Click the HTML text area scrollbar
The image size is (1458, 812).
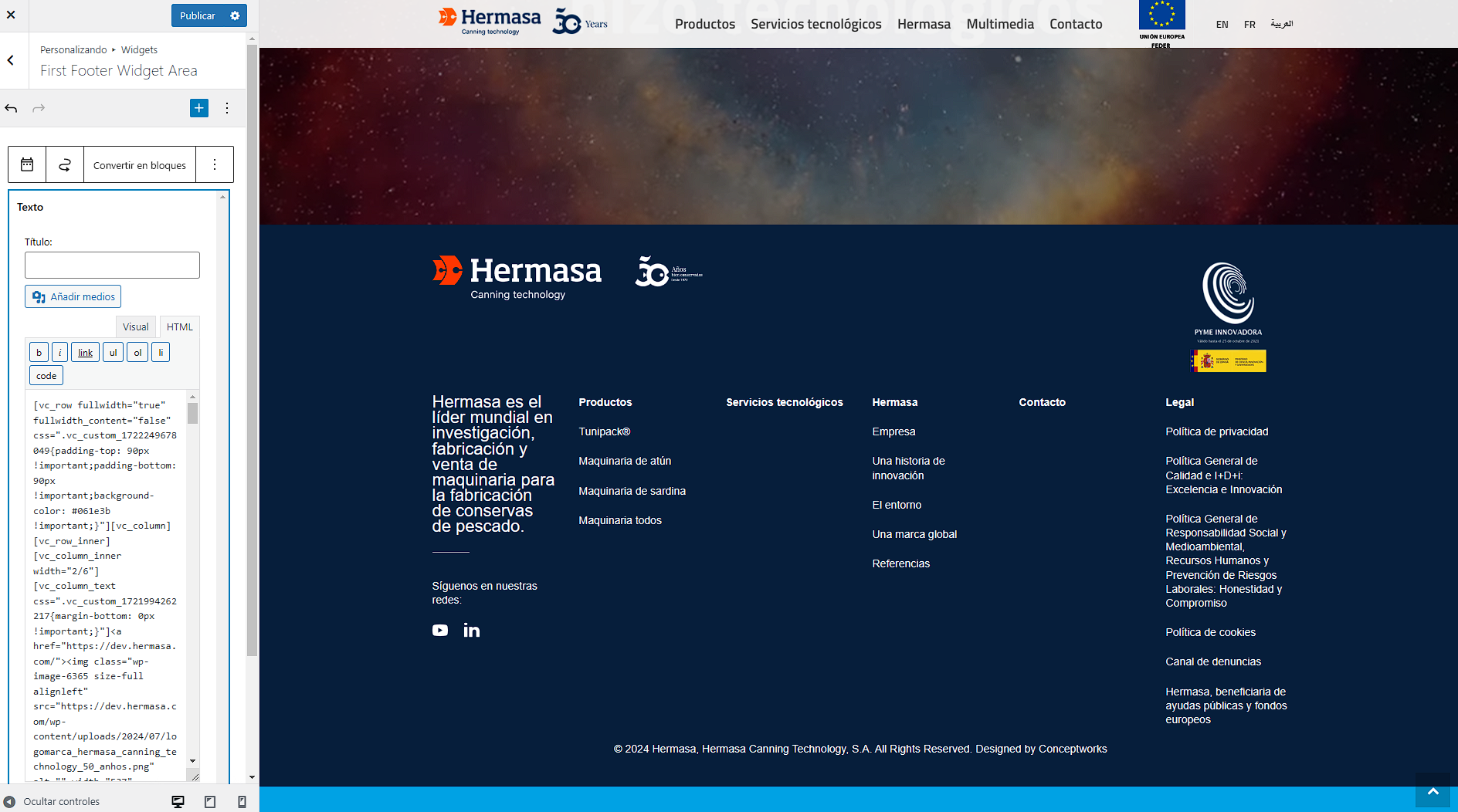click(193, 413)
